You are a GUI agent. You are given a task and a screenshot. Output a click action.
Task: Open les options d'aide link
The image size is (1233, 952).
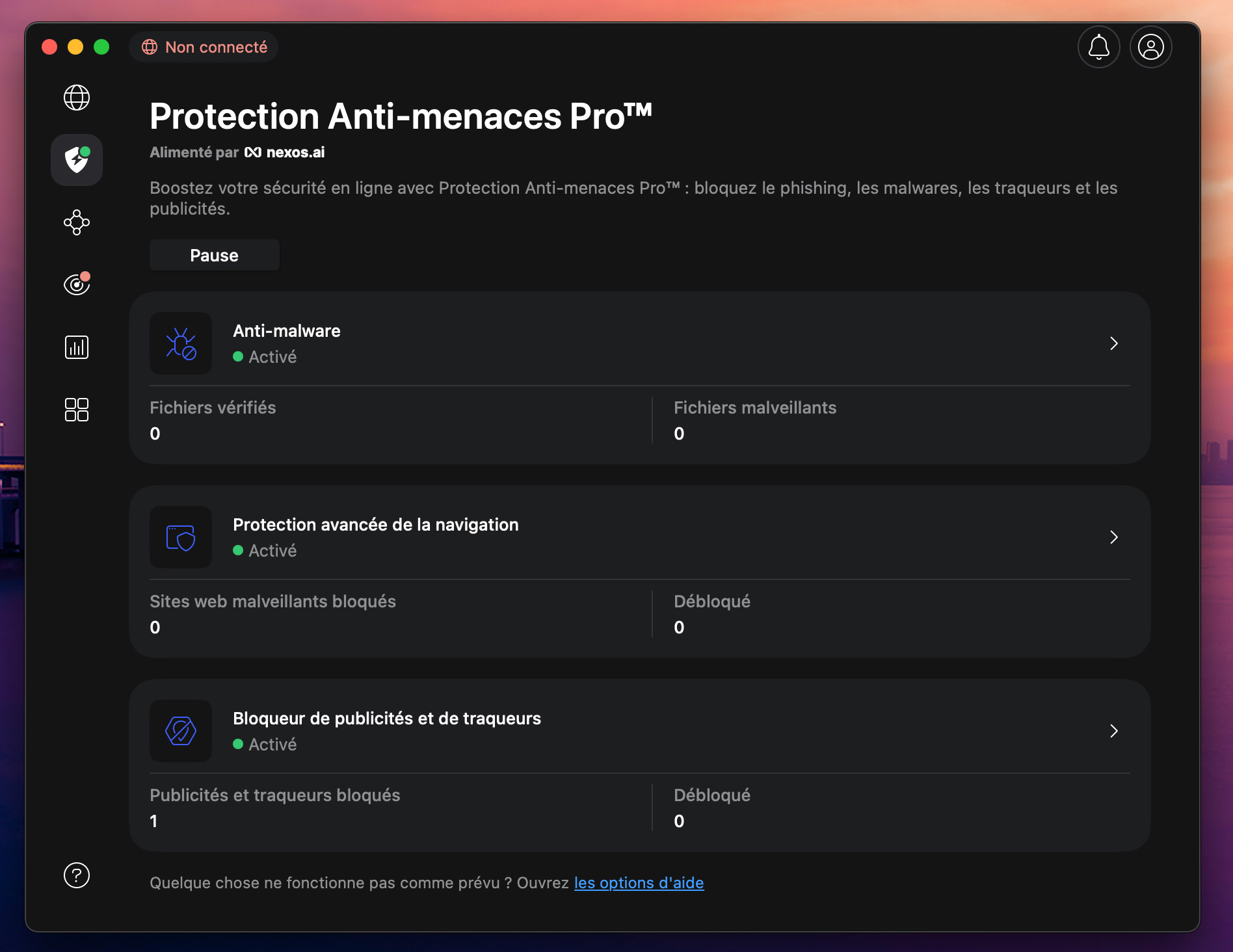(639, 882)
